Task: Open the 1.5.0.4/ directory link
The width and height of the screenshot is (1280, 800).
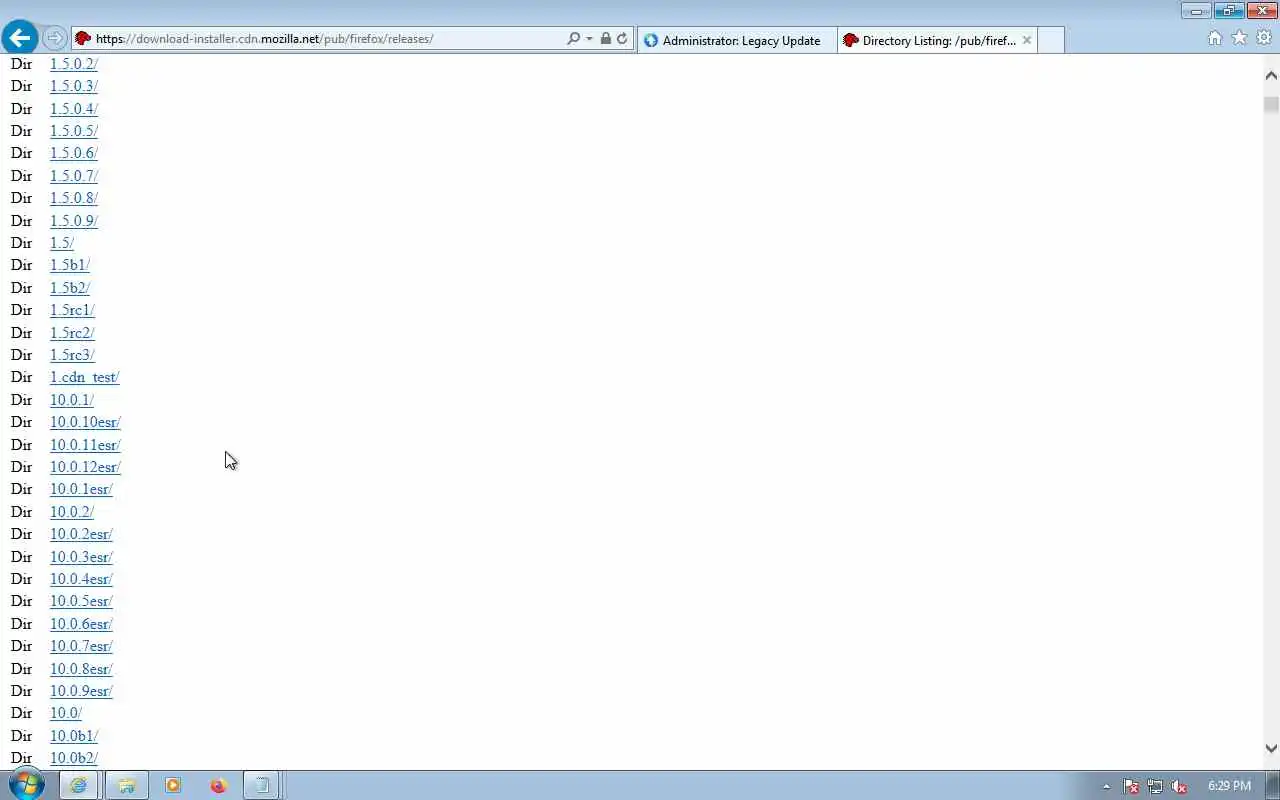Action: (74, 108)
